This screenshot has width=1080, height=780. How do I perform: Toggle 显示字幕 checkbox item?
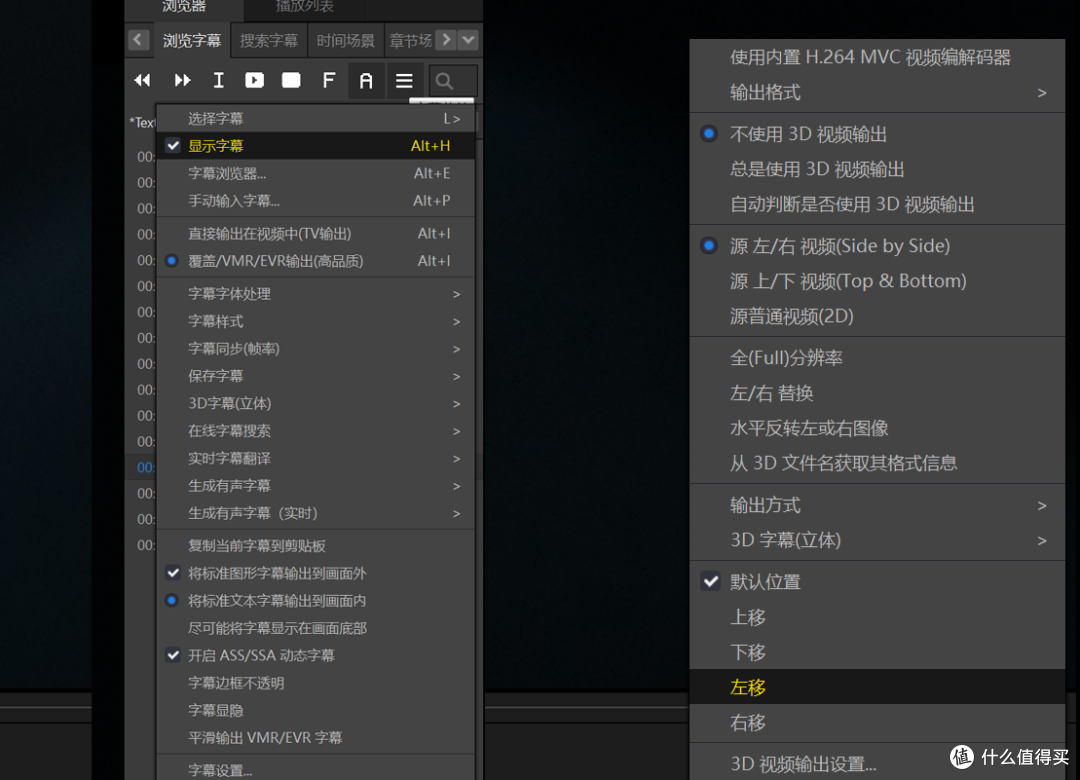coord(316,146)
